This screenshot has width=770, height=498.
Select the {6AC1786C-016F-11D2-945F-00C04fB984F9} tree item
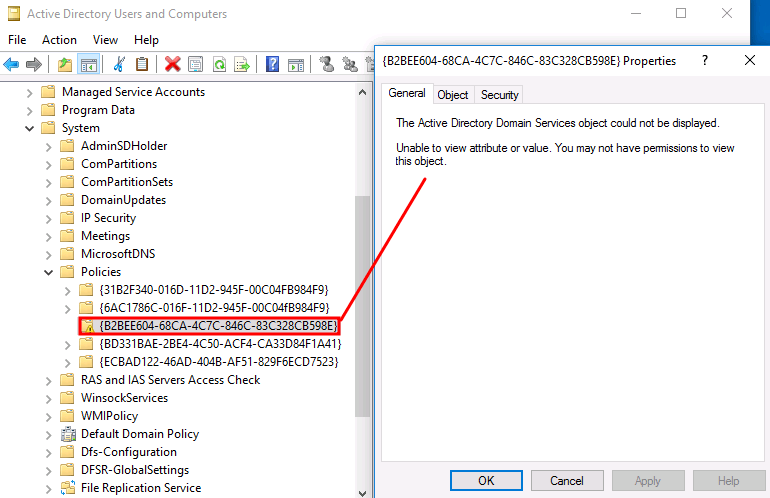click(215, 308)
